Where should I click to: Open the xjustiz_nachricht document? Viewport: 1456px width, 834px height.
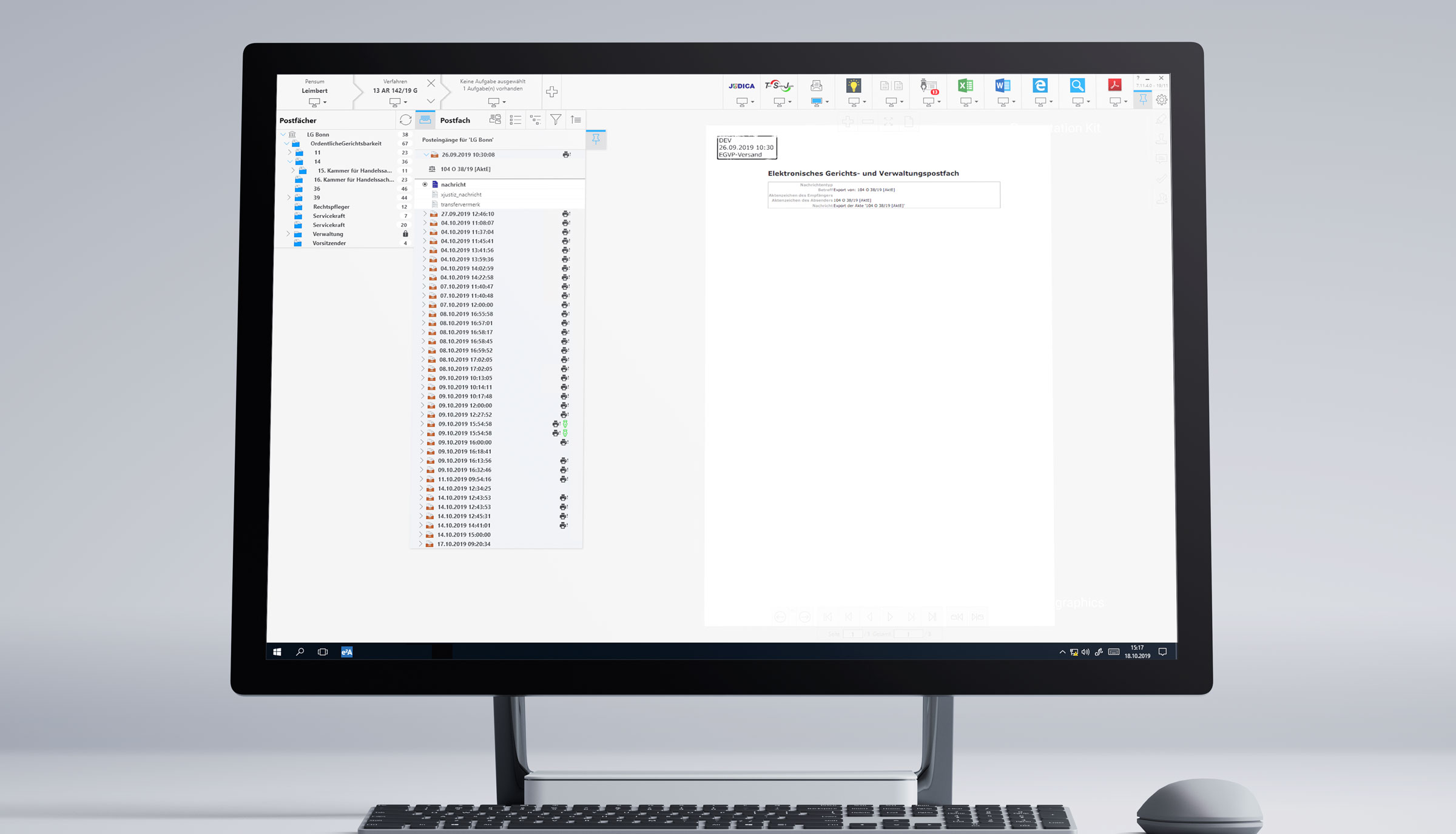click(460, 195)
